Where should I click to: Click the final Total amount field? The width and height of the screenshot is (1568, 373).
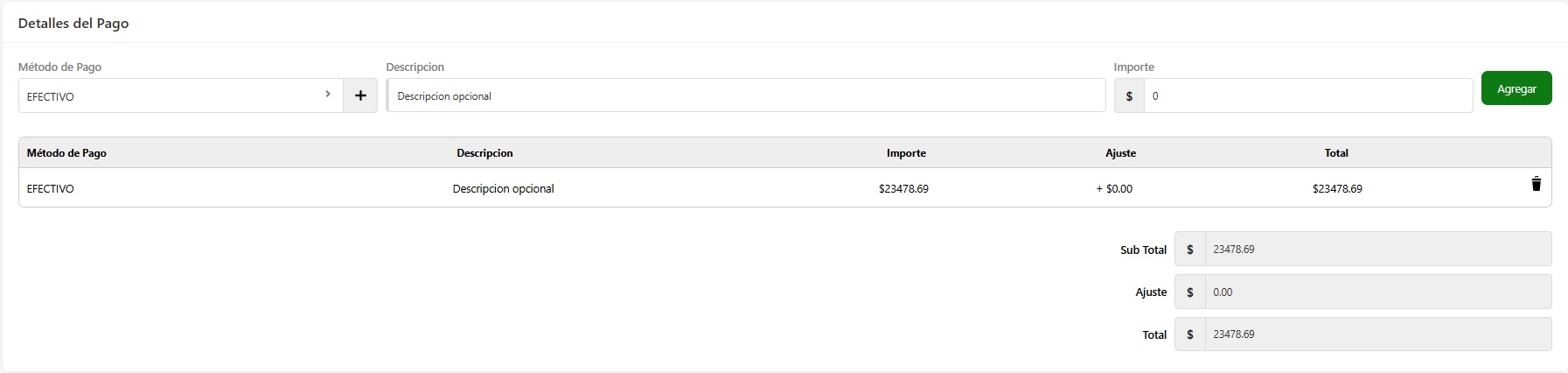click(x=1377, y=334)
